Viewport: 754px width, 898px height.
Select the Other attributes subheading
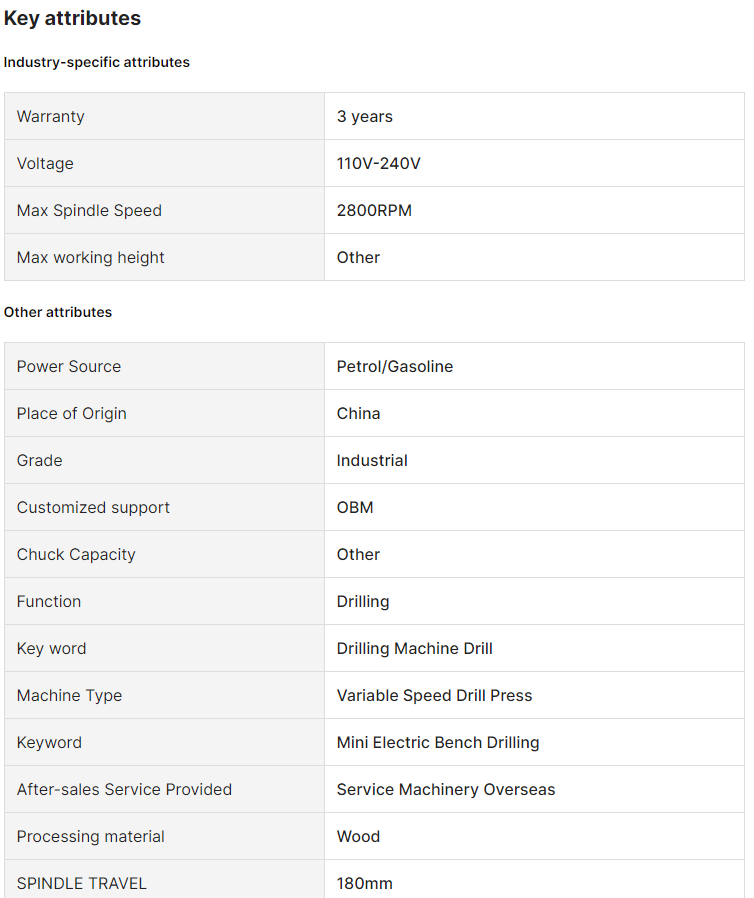(x=58, y=312)
